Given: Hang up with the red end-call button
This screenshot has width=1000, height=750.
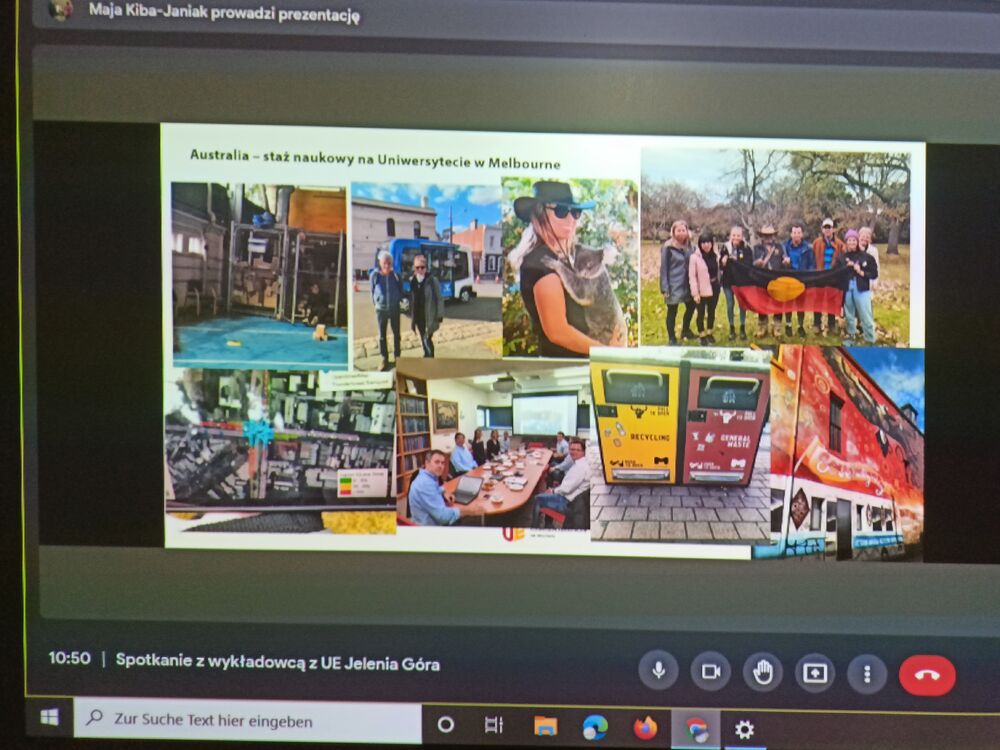Looking at the screenshot, I should point(927,675).
